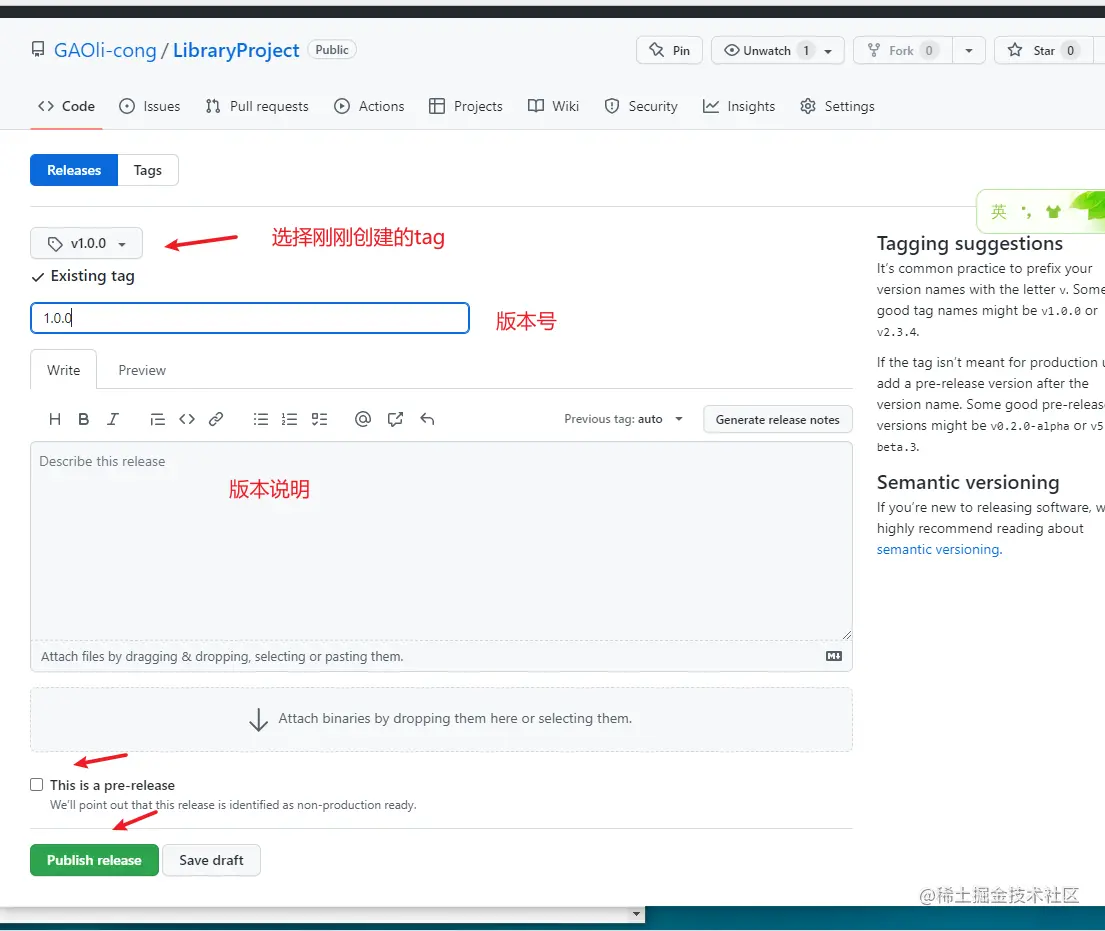The image size is (1105, 931).
Task: Open the GAOli-cong user link
Action: [105, 50]
